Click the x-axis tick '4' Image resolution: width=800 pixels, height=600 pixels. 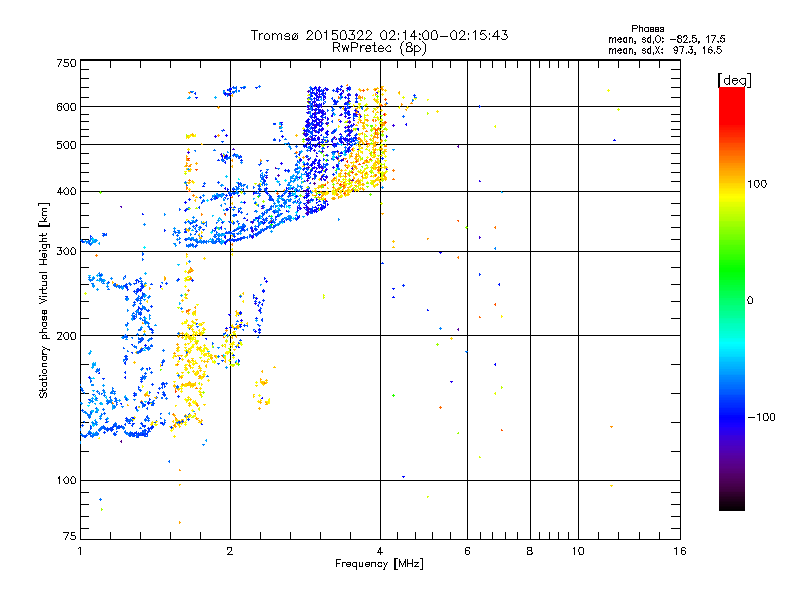(x=380, y=551)
